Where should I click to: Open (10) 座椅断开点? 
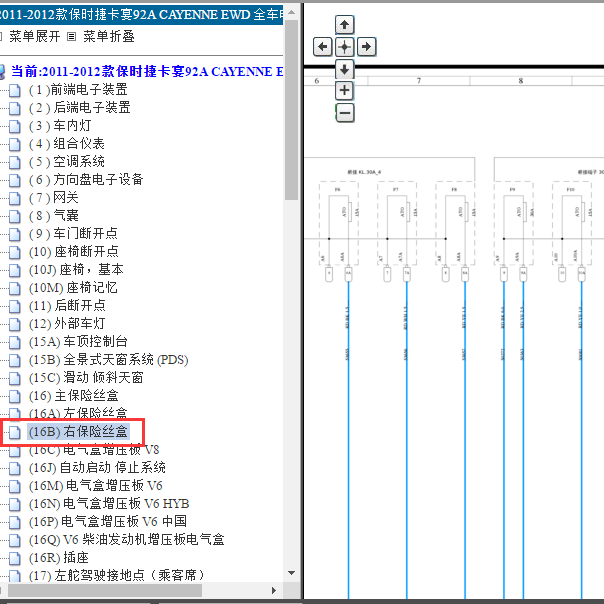74,252
